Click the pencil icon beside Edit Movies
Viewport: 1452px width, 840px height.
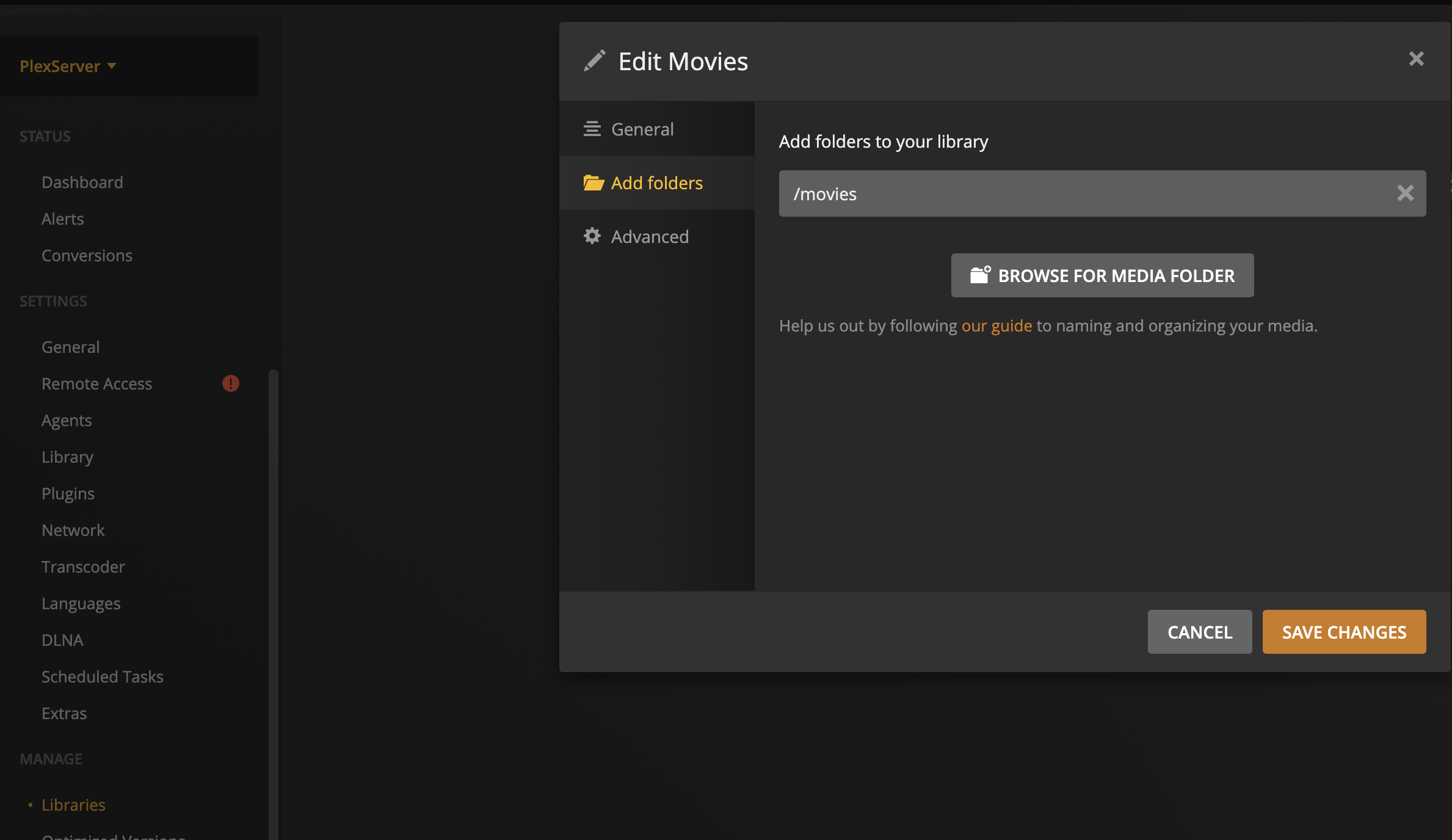pyautogui.click(x=594, y=61)
